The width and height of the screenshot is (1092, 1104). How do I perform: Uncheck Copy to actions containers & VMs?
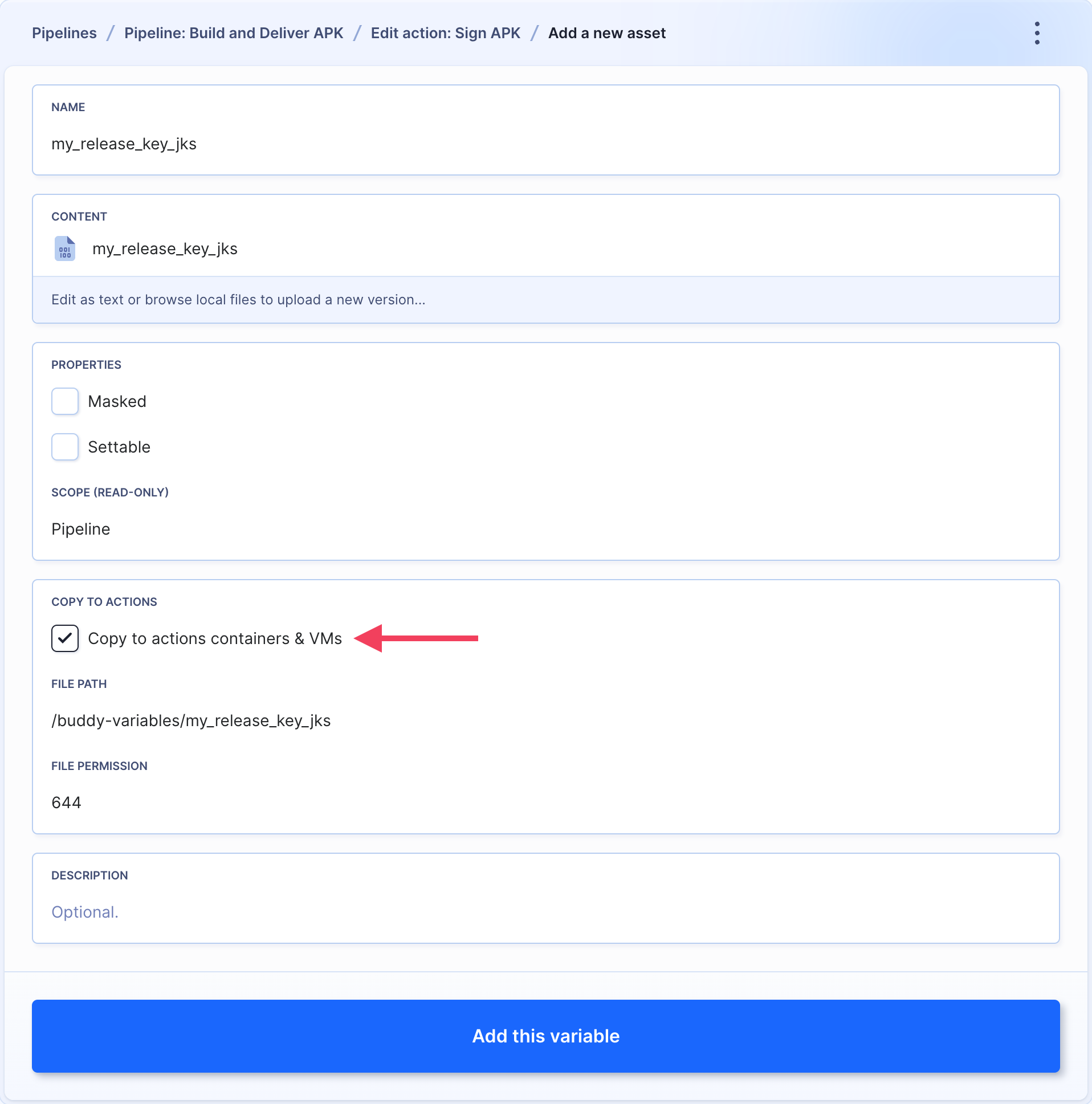click(64, 638)
